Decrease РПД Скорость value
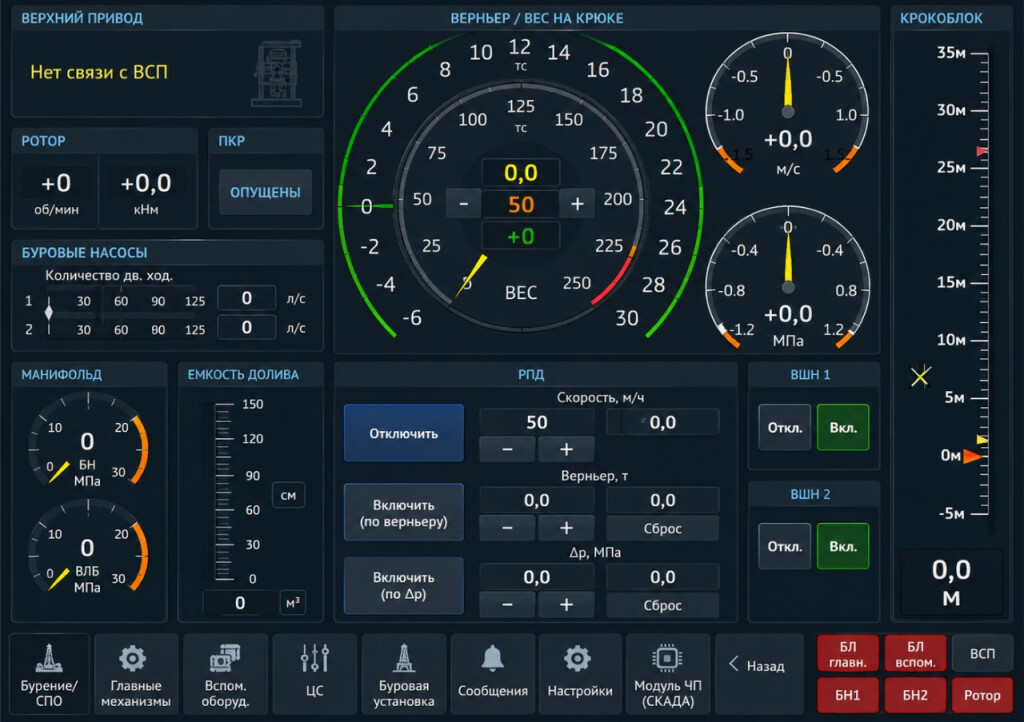 point(507,449)
